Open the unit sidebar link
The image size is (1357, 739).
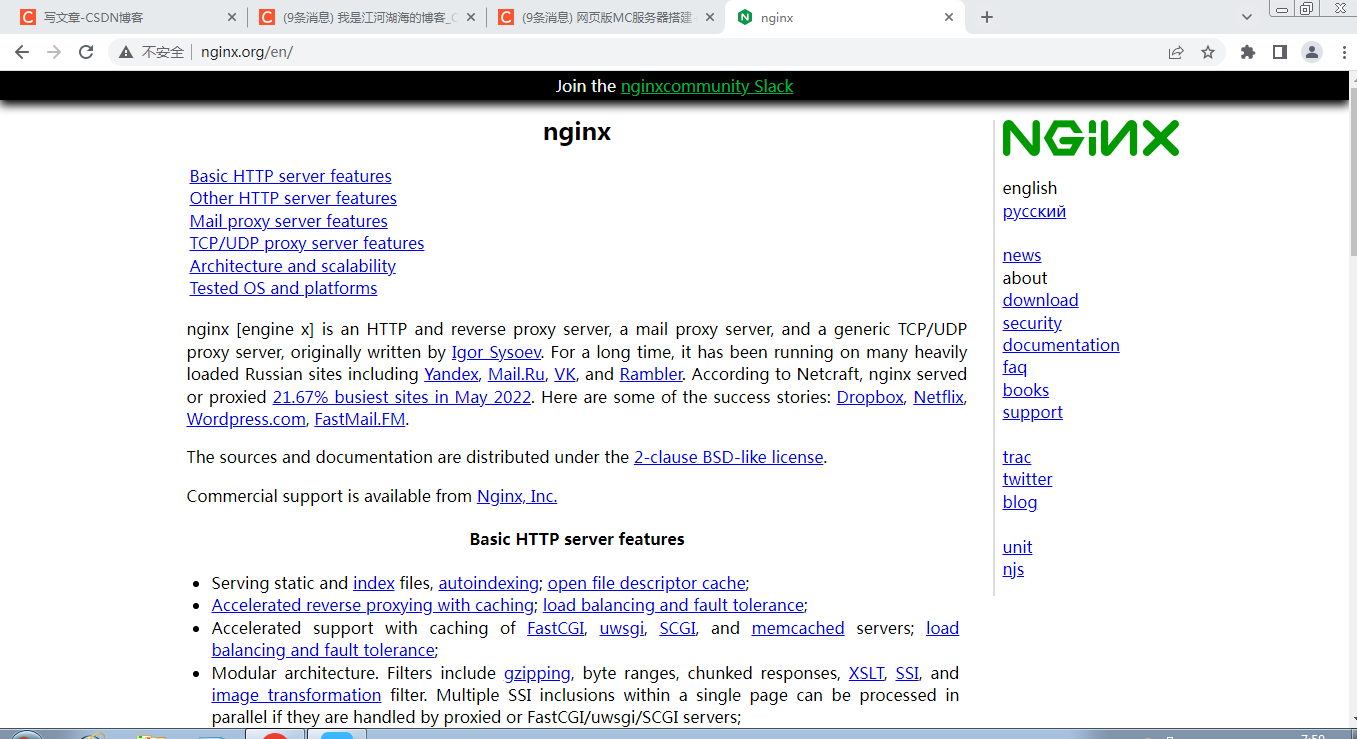[1017, 547]
